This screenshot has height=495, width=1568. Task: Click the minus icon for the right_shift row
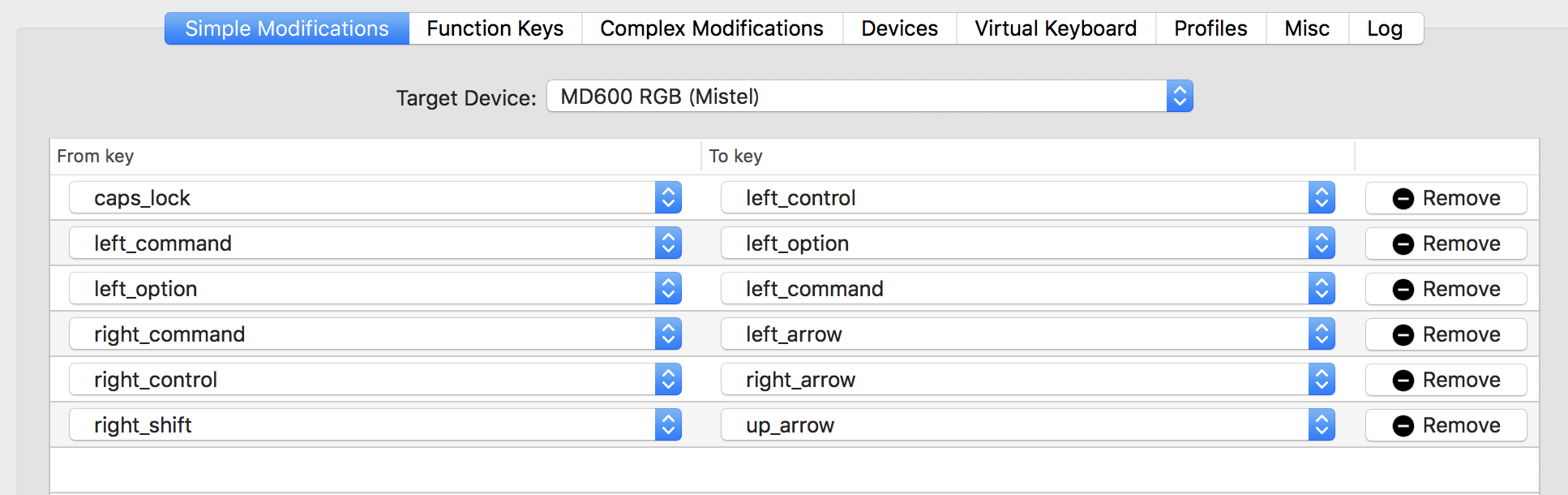1403,426
